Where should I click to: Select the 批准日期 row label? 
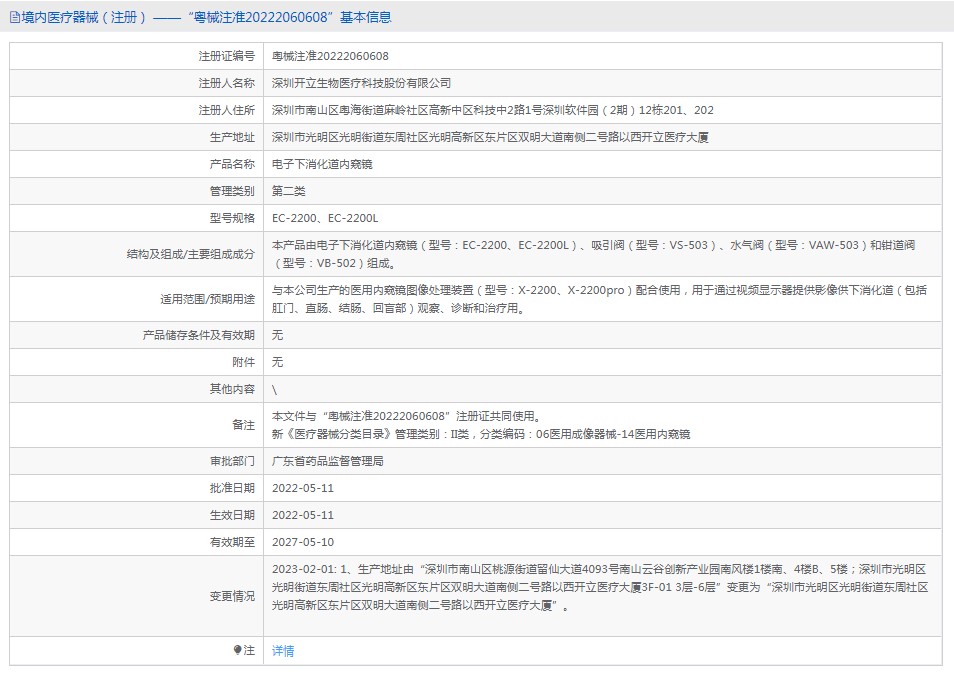(x=232, y=488)
